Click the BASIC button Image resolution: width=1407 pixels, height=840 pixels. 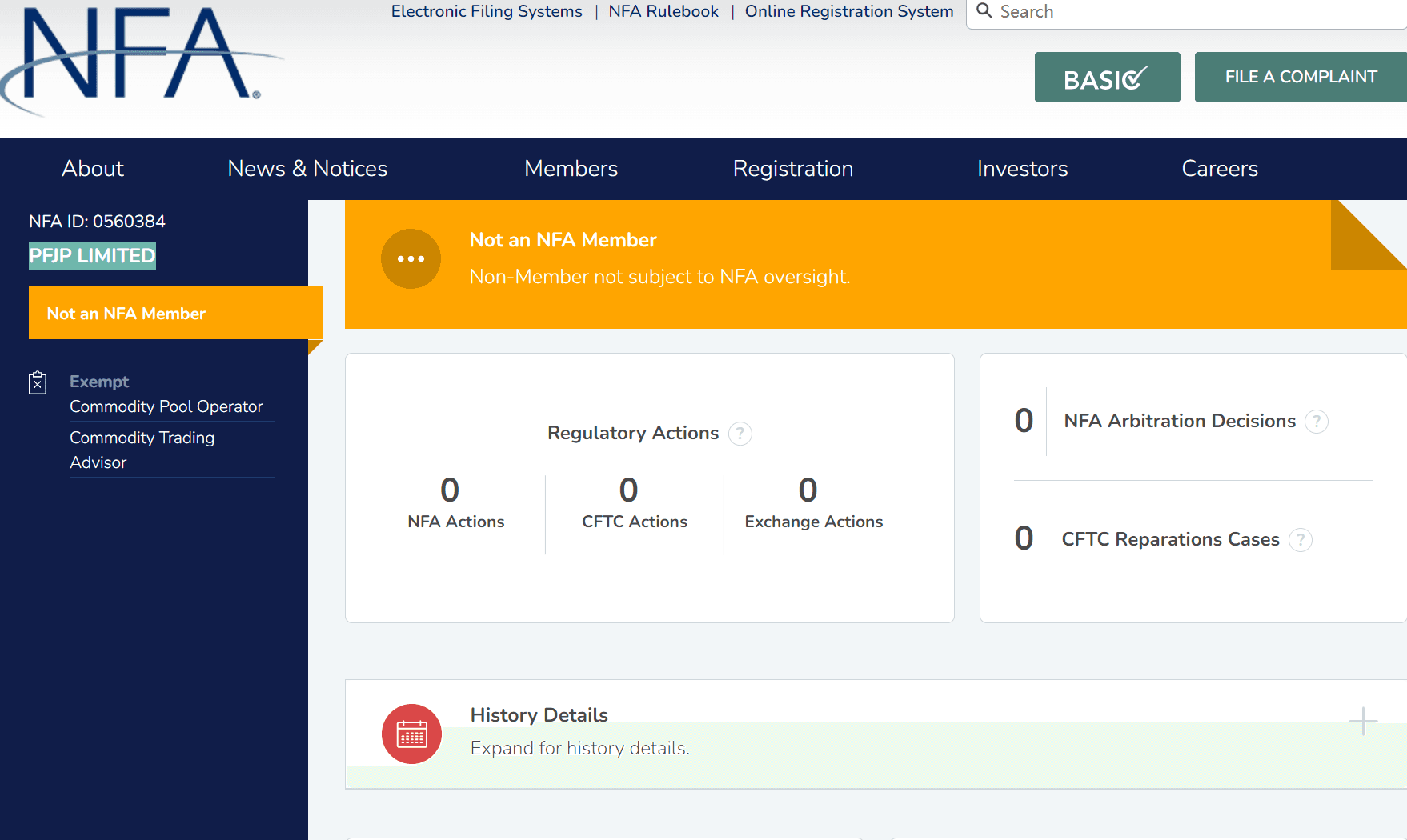pyautogui.click(x=1107, y=78)
